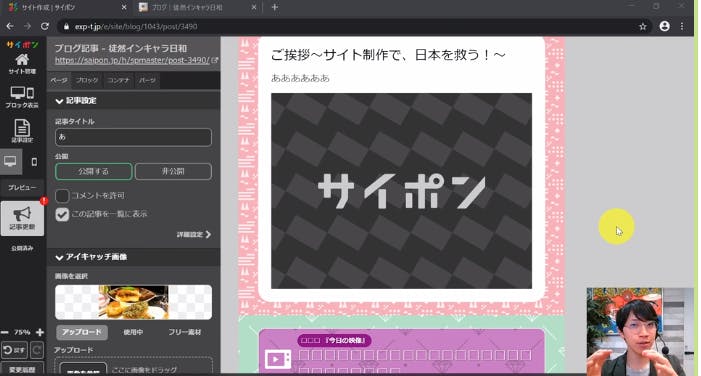Click the ここに画像をドラッグ upload drop area
This screenshot has width=701, height=376.
133,366
